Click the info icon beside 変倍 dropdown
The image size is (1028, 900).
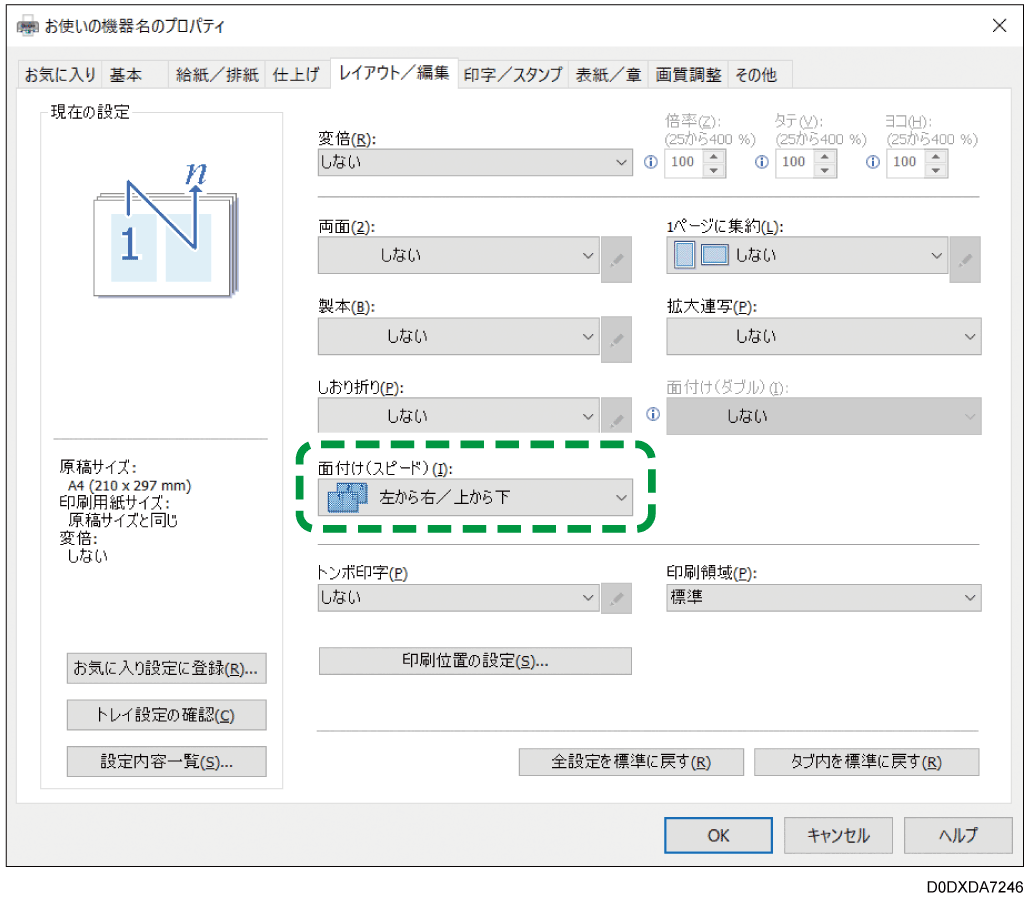coord(651,162)
